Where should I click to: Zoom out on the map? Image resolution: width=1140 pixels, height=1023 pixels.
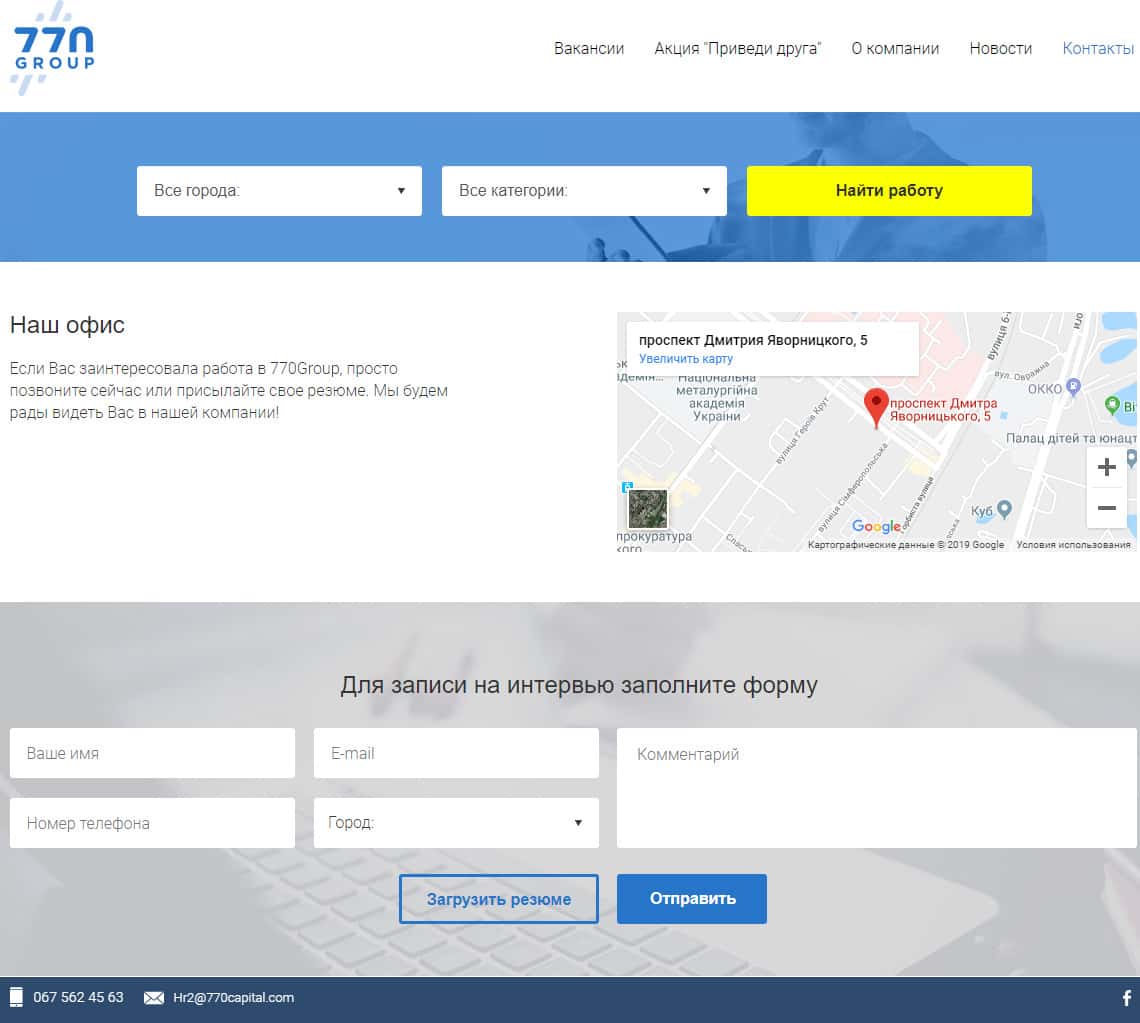(x=1106, y=508)
